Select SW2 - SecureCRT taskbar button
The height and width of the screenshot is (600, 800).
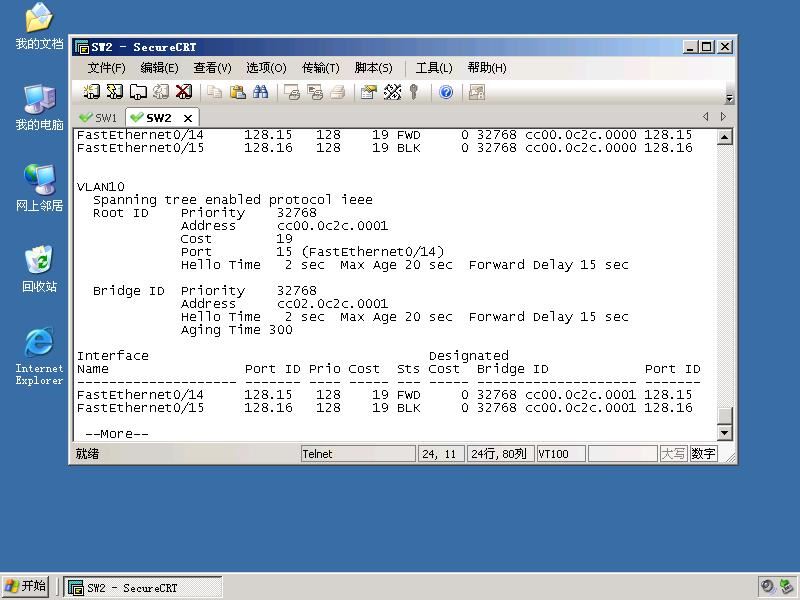143,587
